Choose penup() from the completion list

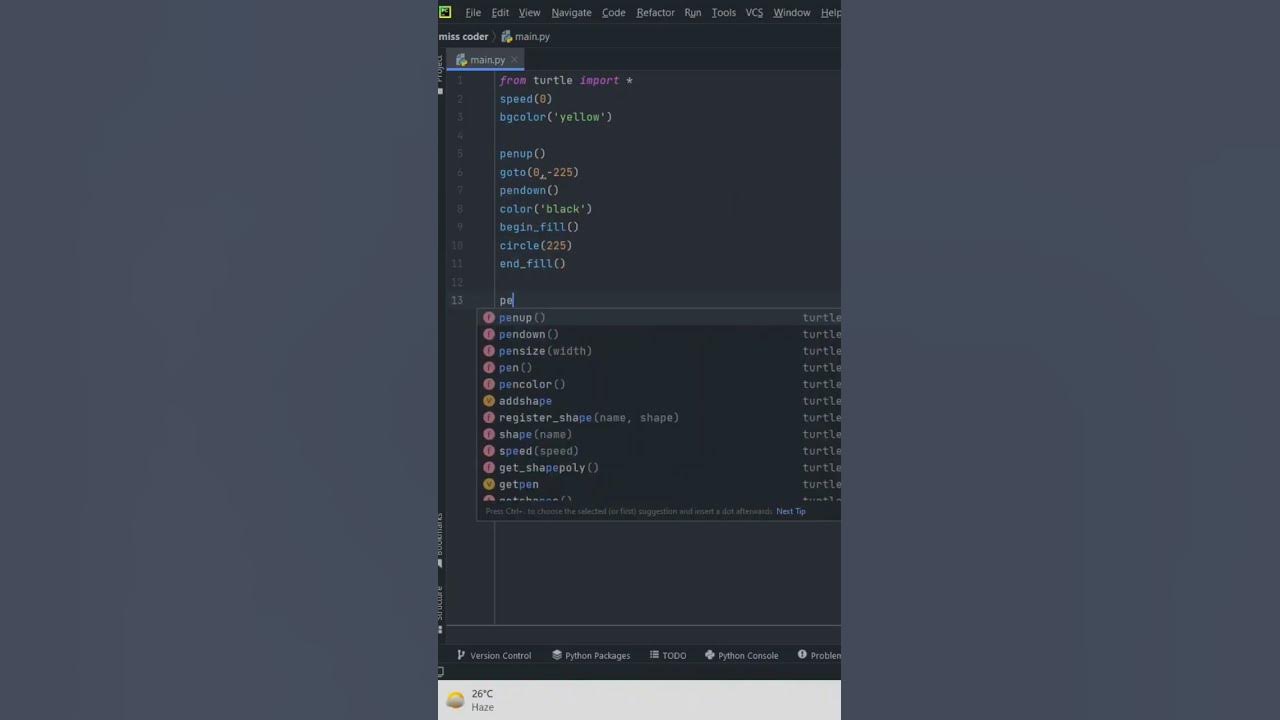660,318
